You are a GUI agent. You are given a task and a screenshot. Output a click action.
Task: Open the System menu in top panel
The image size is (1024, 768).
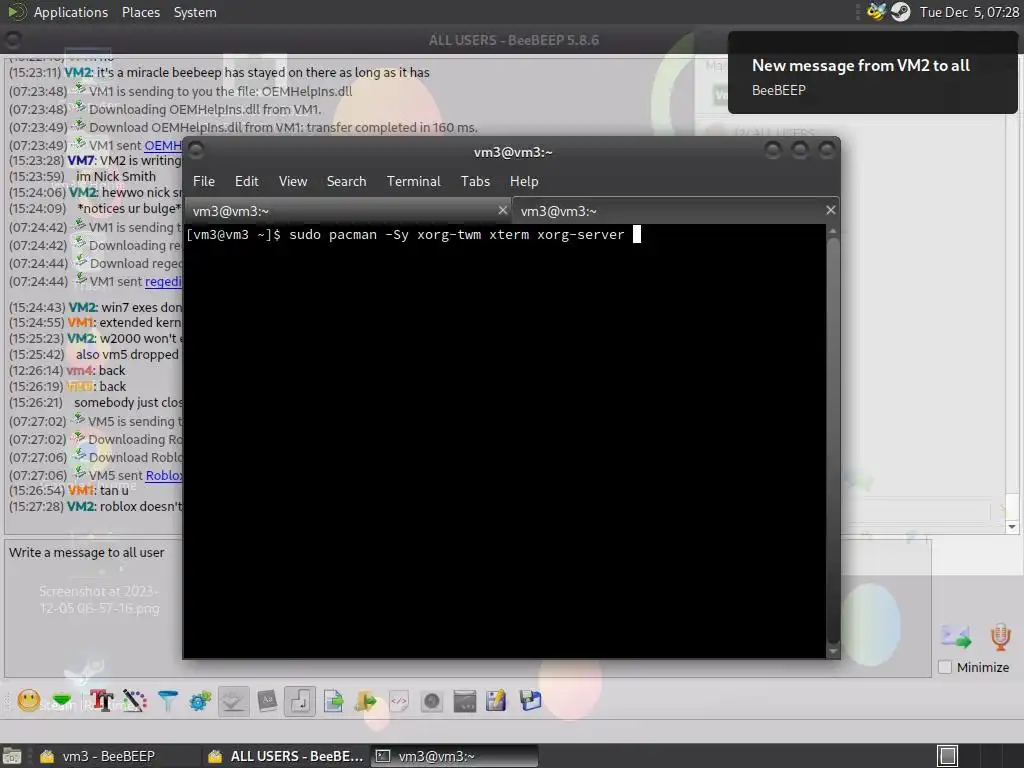point(195,12)
